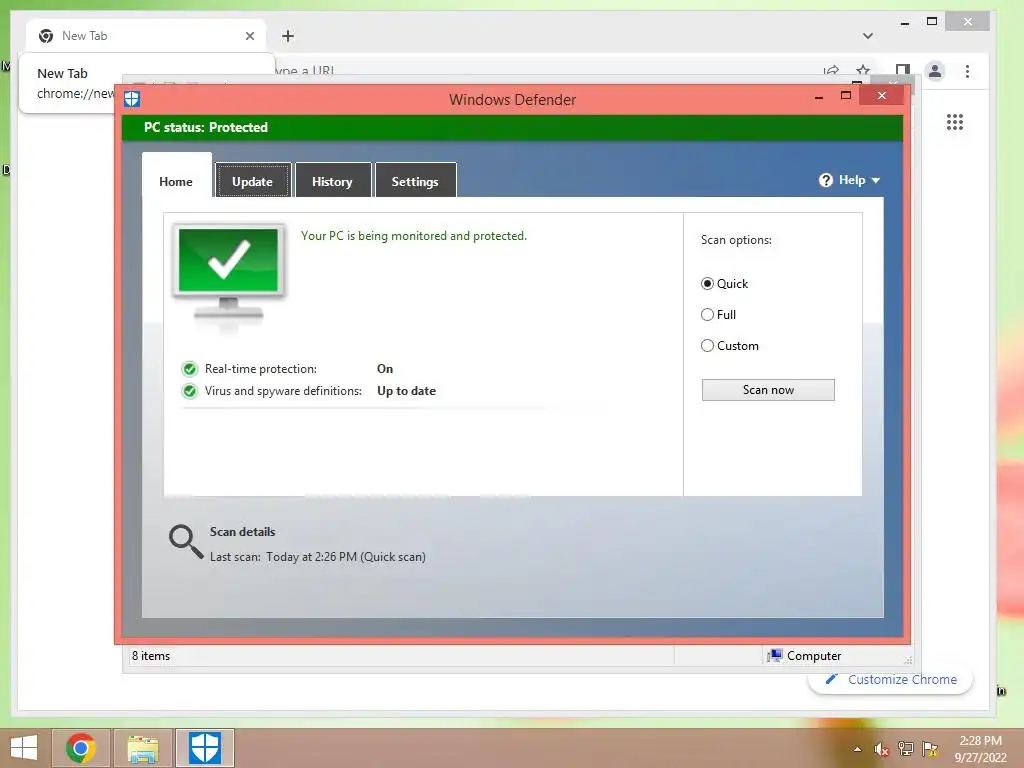Image resolution: width=1024 pixels, height=768 pixels.
Task: Click 'Your PC is being monitored and protected' text
Action: tap(413, 236)
